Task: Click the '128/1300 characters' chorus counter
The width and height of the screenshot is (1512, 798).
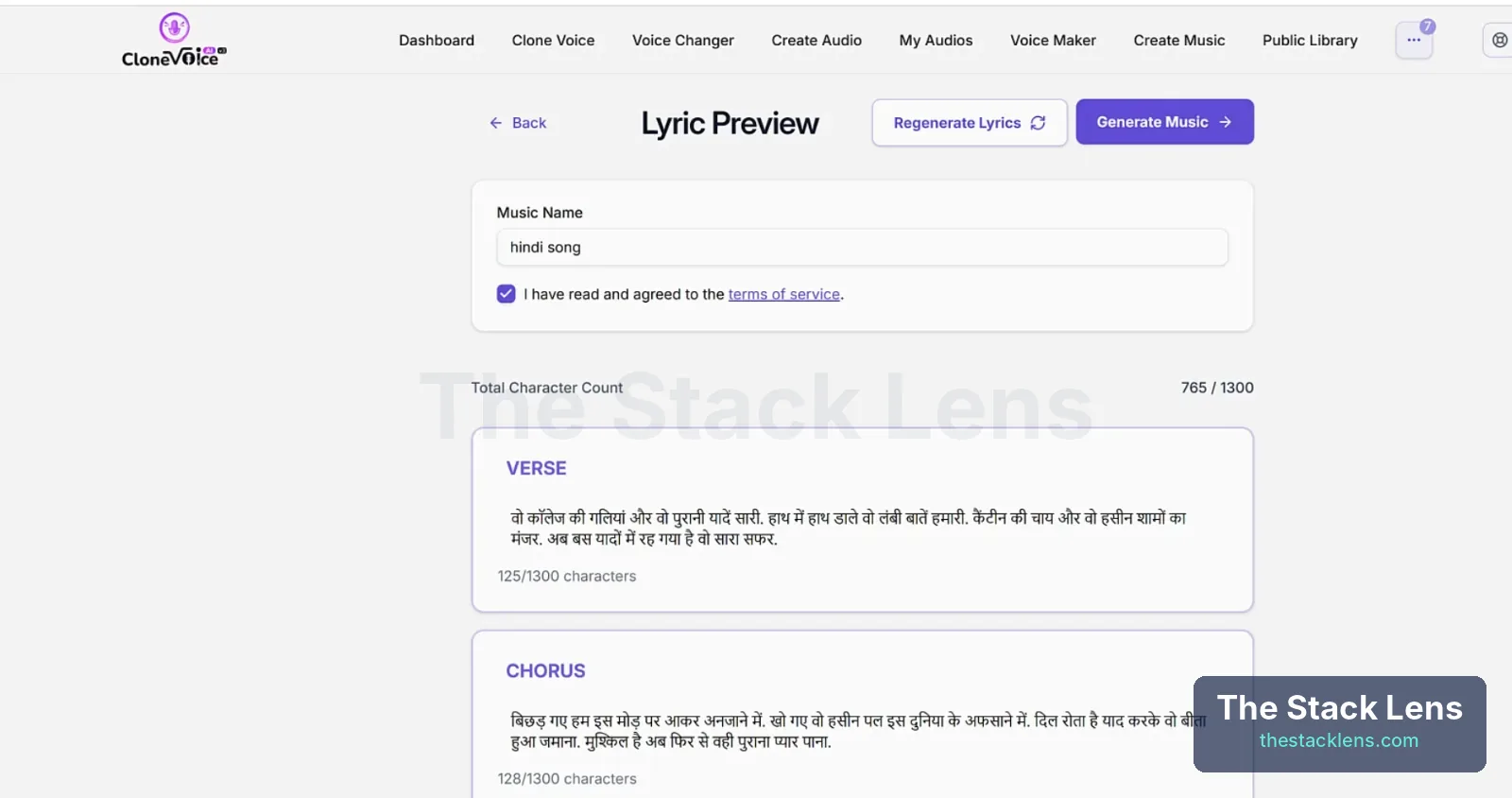Action: [567, 779]
